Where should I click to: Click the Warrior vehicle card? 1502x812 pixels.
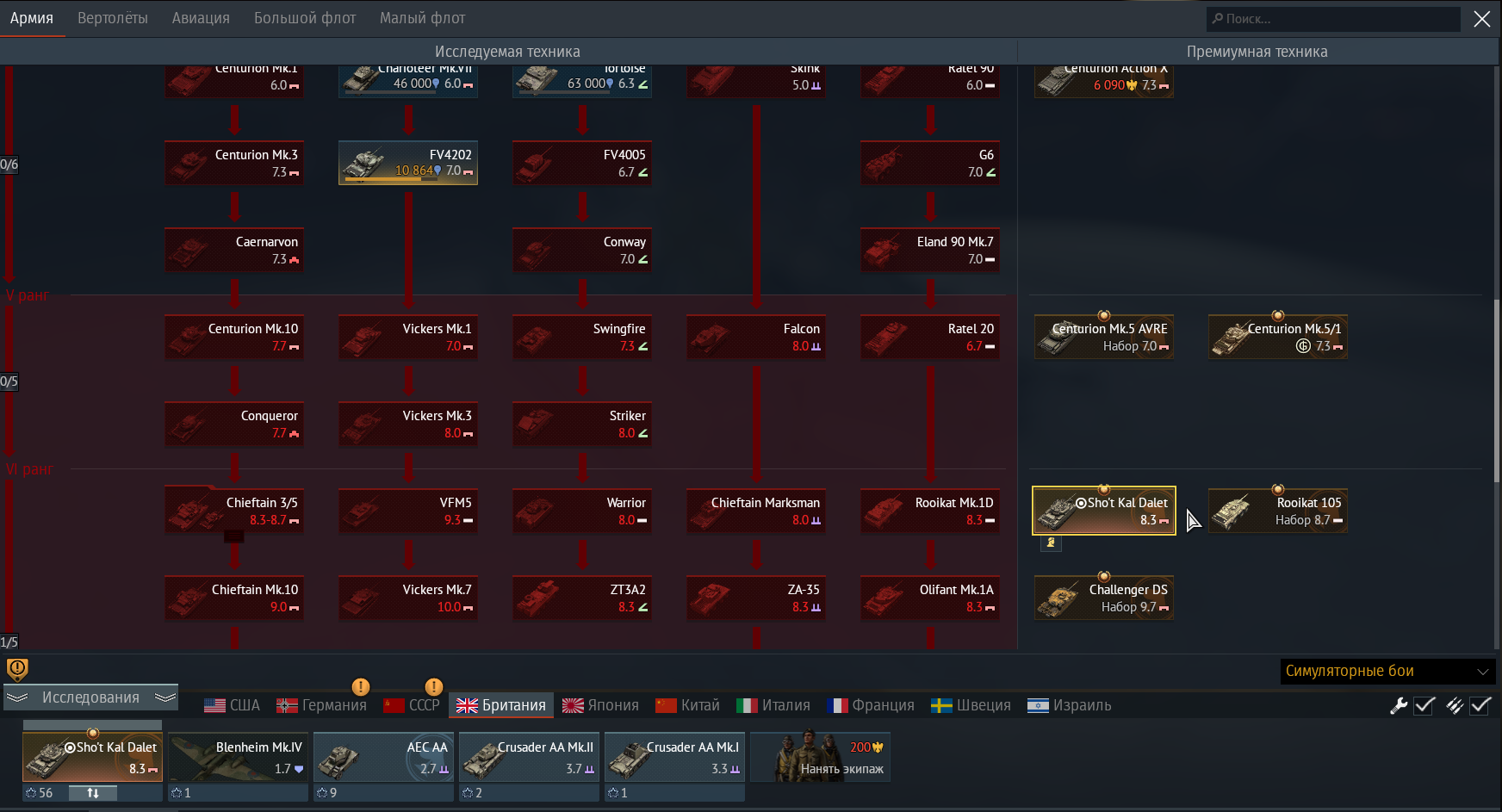tap(582, 511)
